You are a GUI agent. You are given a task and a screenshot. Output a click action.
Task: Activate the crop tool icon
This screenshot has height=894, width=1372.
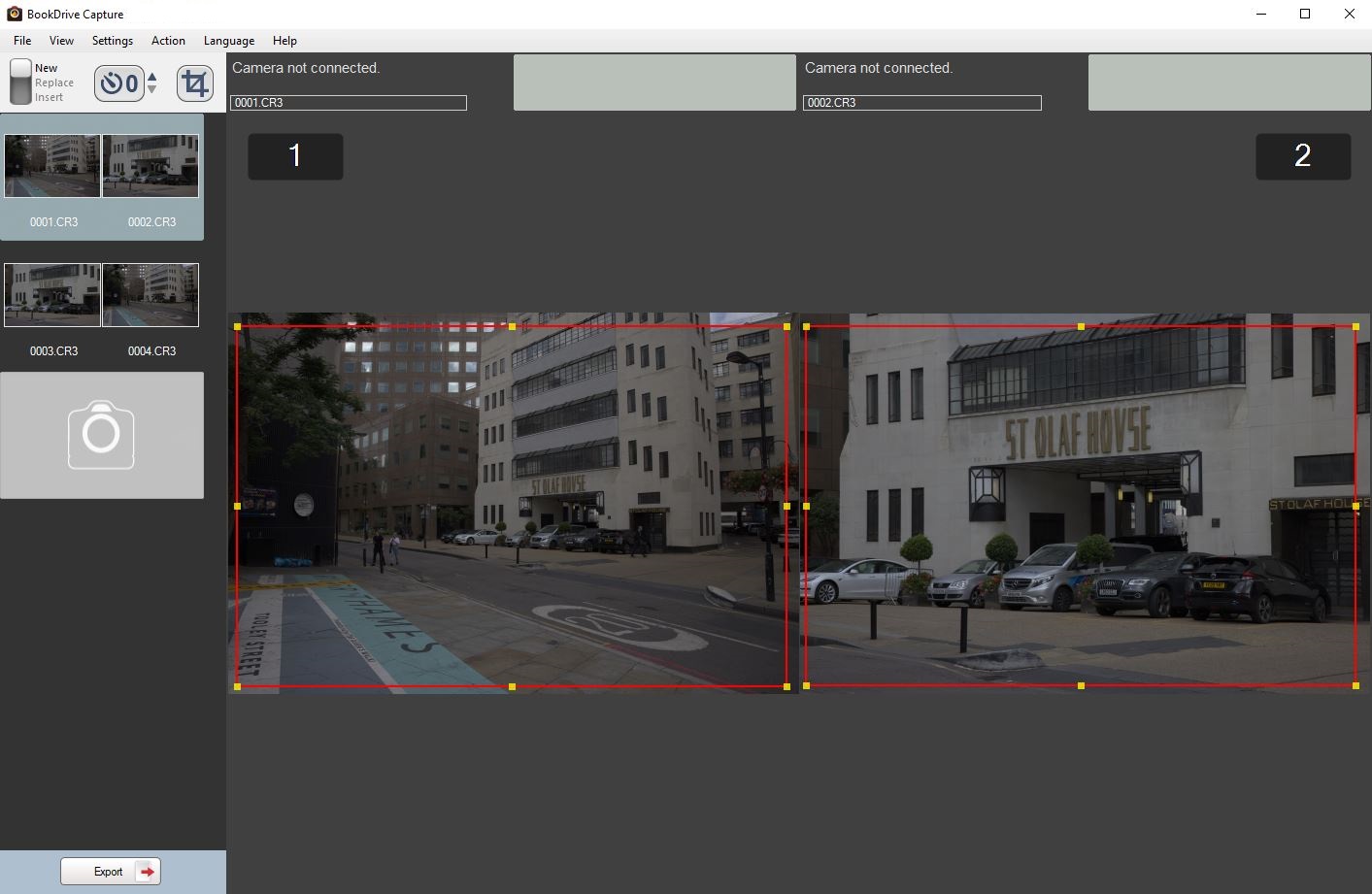(x=194, y=83)
